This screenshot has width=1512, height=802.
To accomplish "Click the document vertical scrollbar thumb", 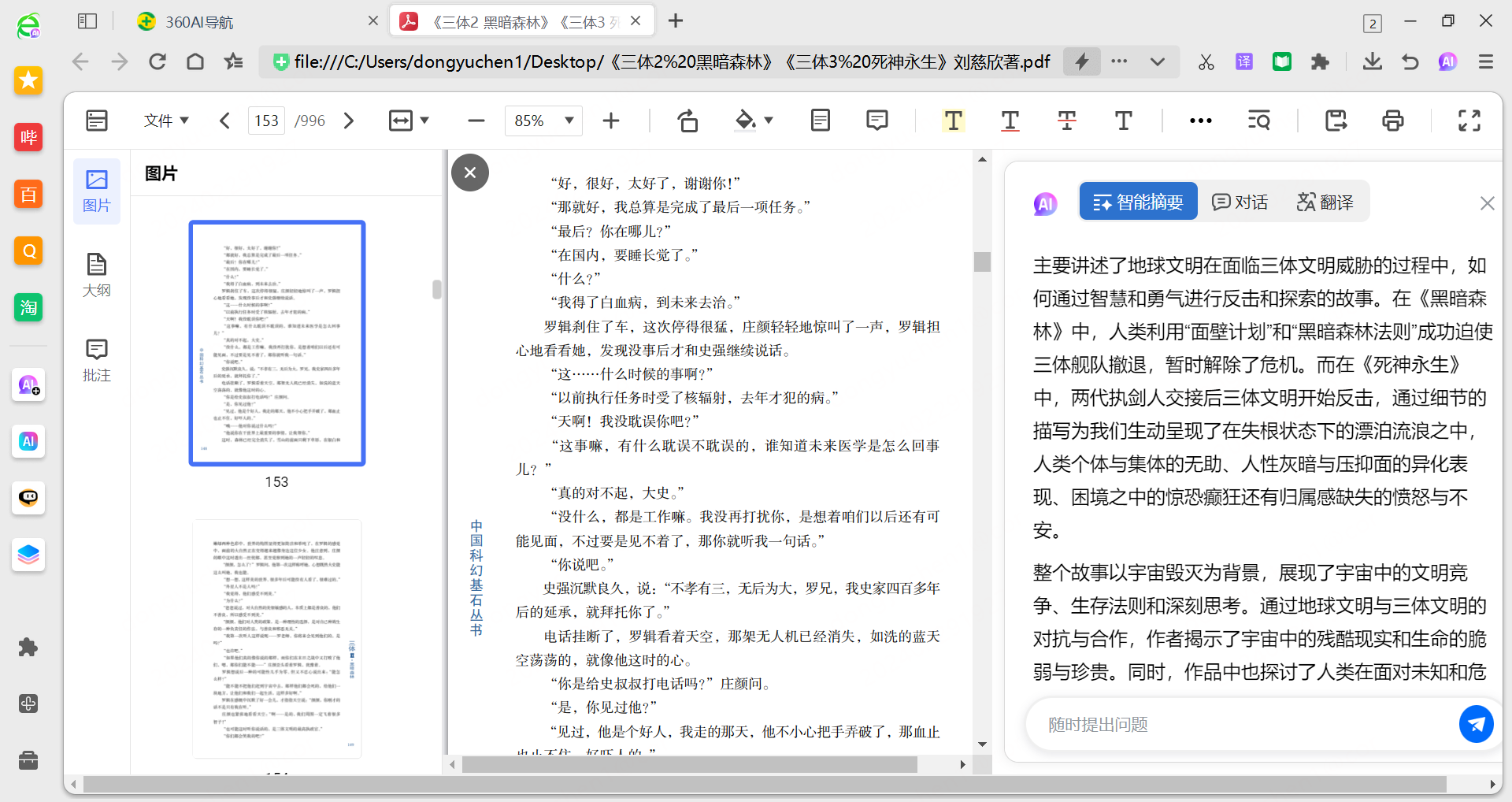I will coord(982,262).
